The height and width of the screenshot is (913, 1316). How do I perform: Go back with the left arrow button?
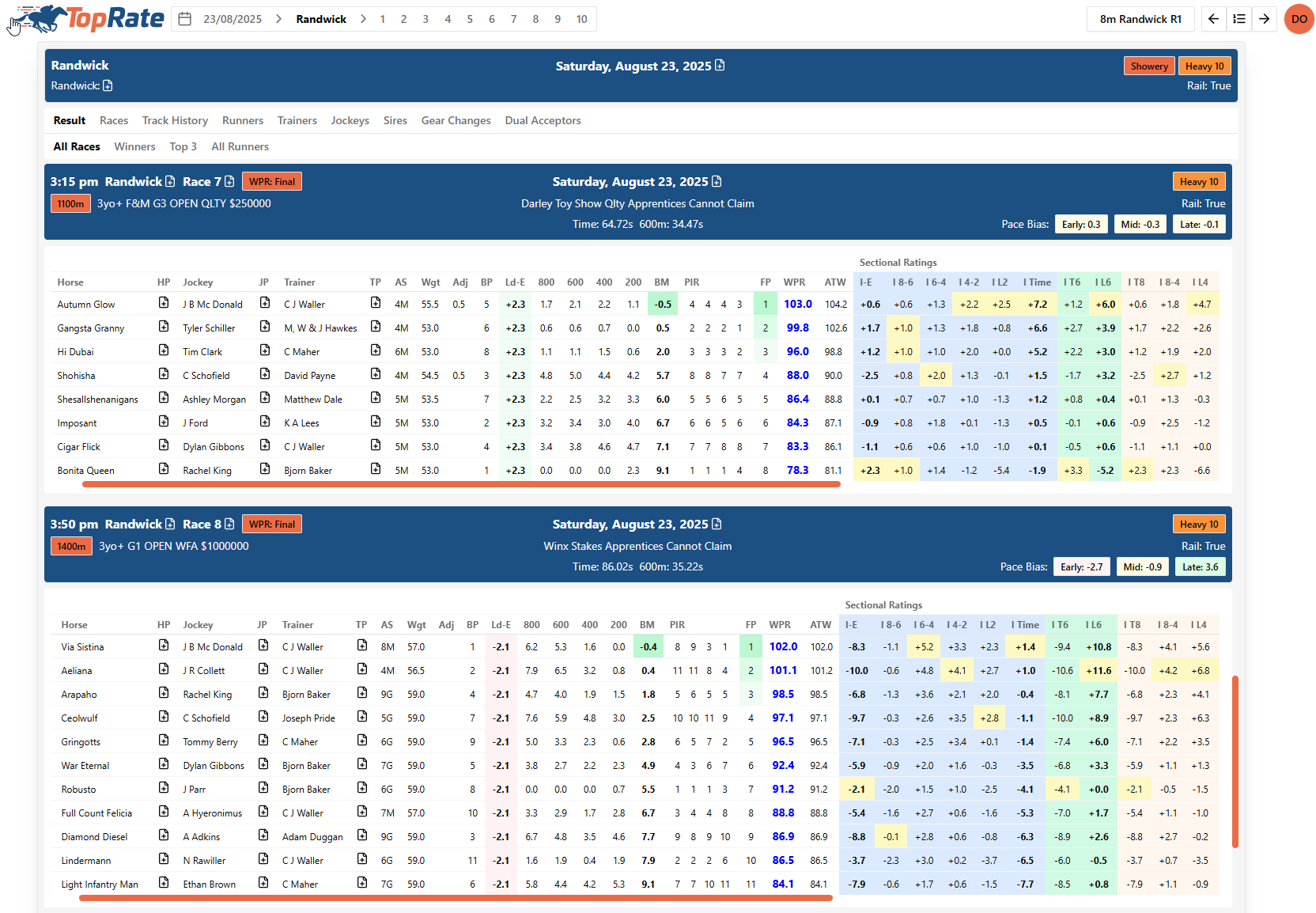point(1213,19)
